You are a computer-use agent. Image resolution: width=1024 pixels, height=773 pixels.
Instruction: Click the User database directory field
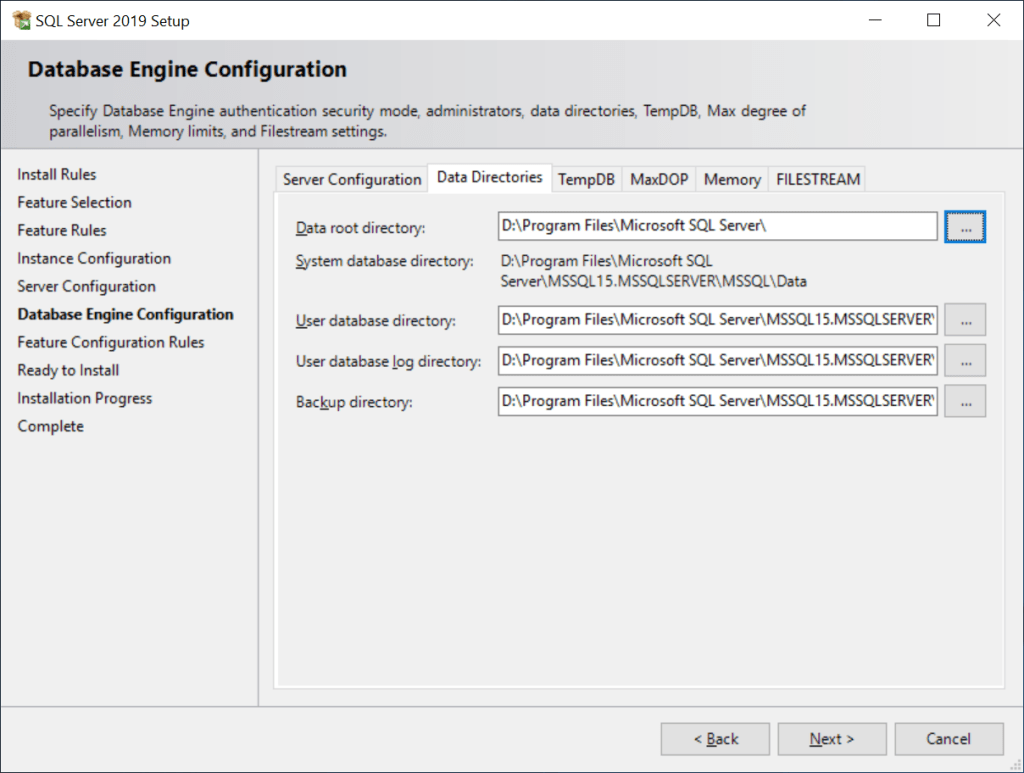pos(717,320)
